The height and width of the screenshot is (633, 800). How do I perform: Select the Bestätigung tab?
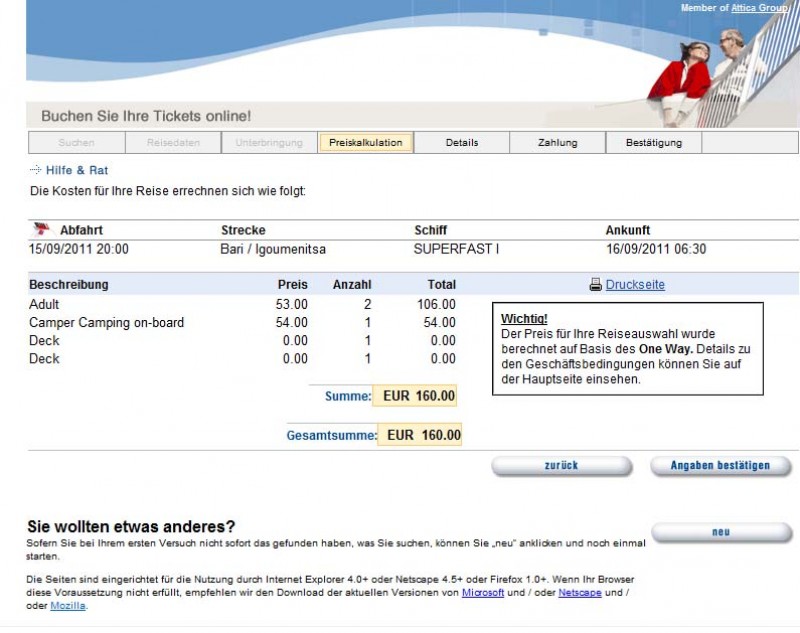click(x=654, y=143)
